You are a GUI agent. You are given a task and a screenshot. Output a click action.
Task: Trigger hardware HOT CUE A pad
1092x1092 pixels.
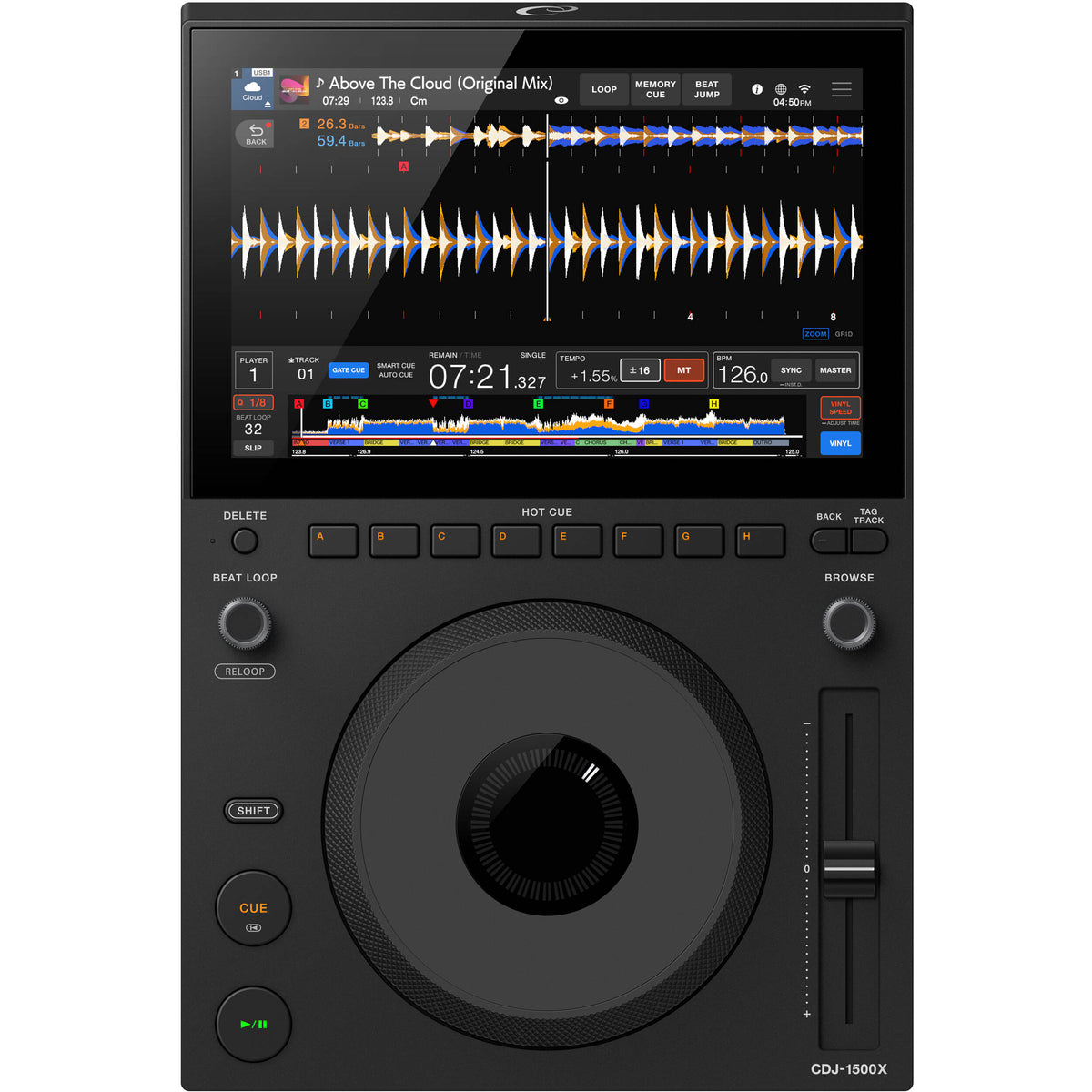click(333, 541)
